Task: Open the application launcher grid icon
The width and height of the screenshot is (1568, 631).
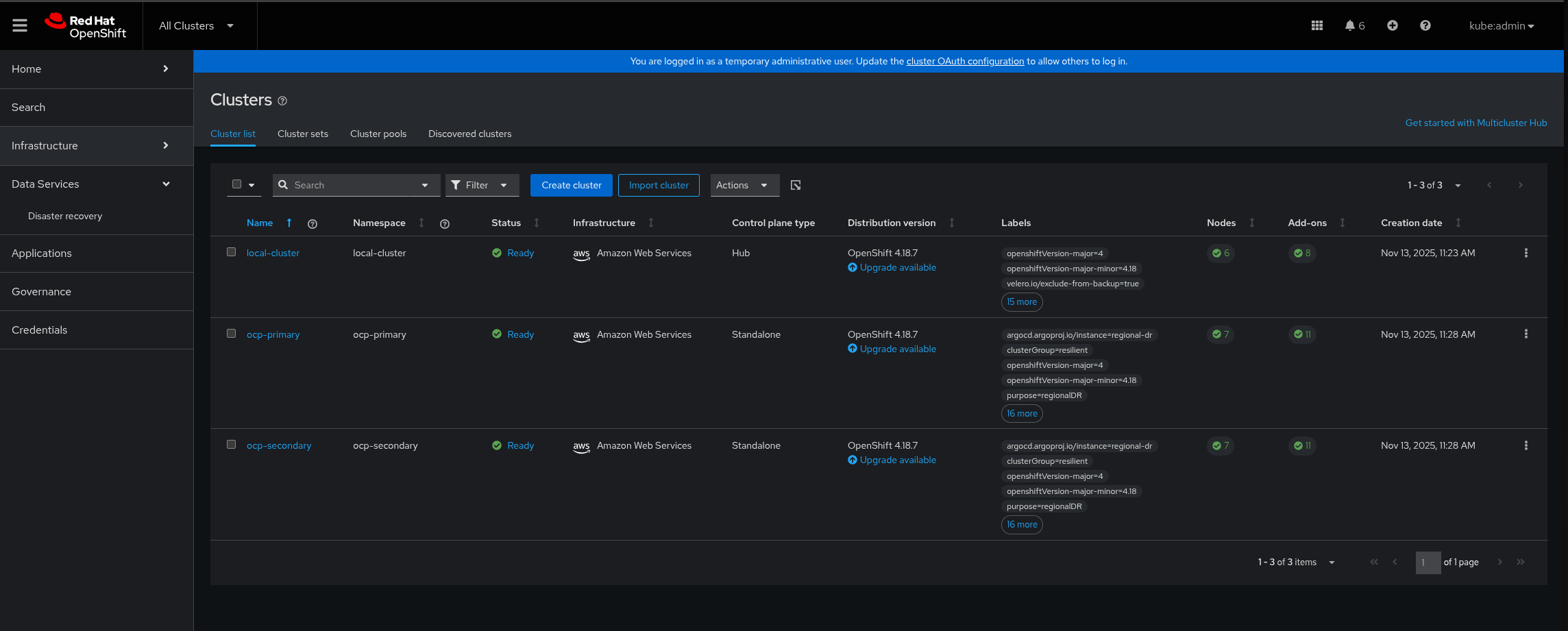Action: (1316, 25)
